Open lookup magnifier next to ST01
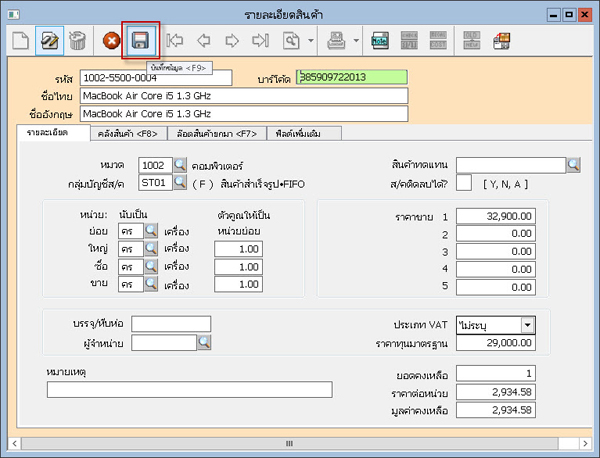The height and width of the screenshot is (458, 600). point(180,182)
